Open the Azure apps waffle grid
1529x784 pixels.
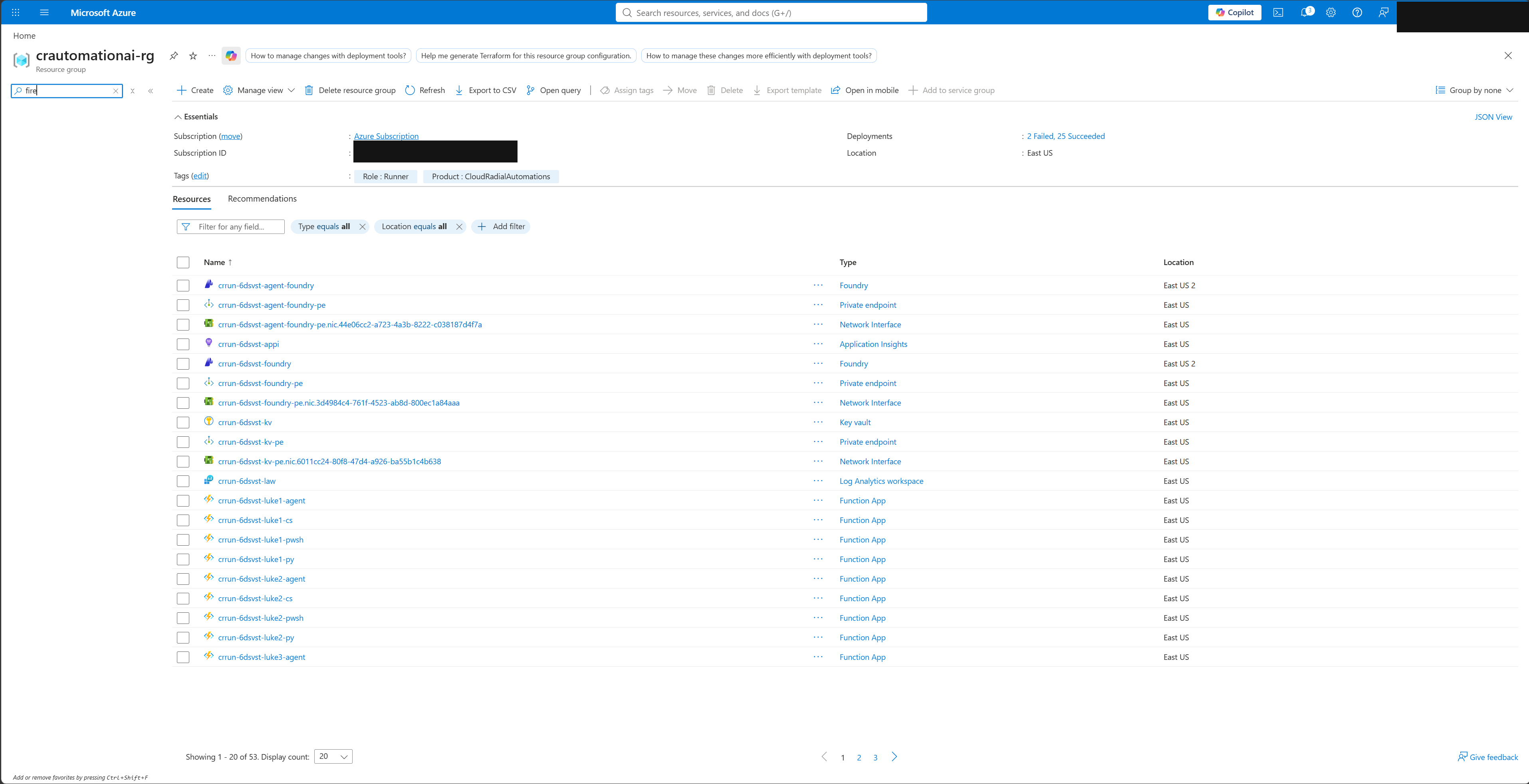click(x=16, y=12)
